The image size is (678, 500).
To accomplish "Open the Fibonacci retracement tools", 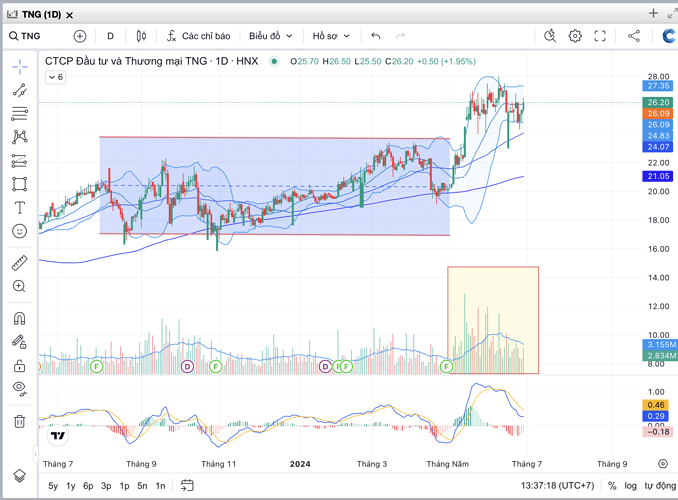I will (x=19, y=114).
